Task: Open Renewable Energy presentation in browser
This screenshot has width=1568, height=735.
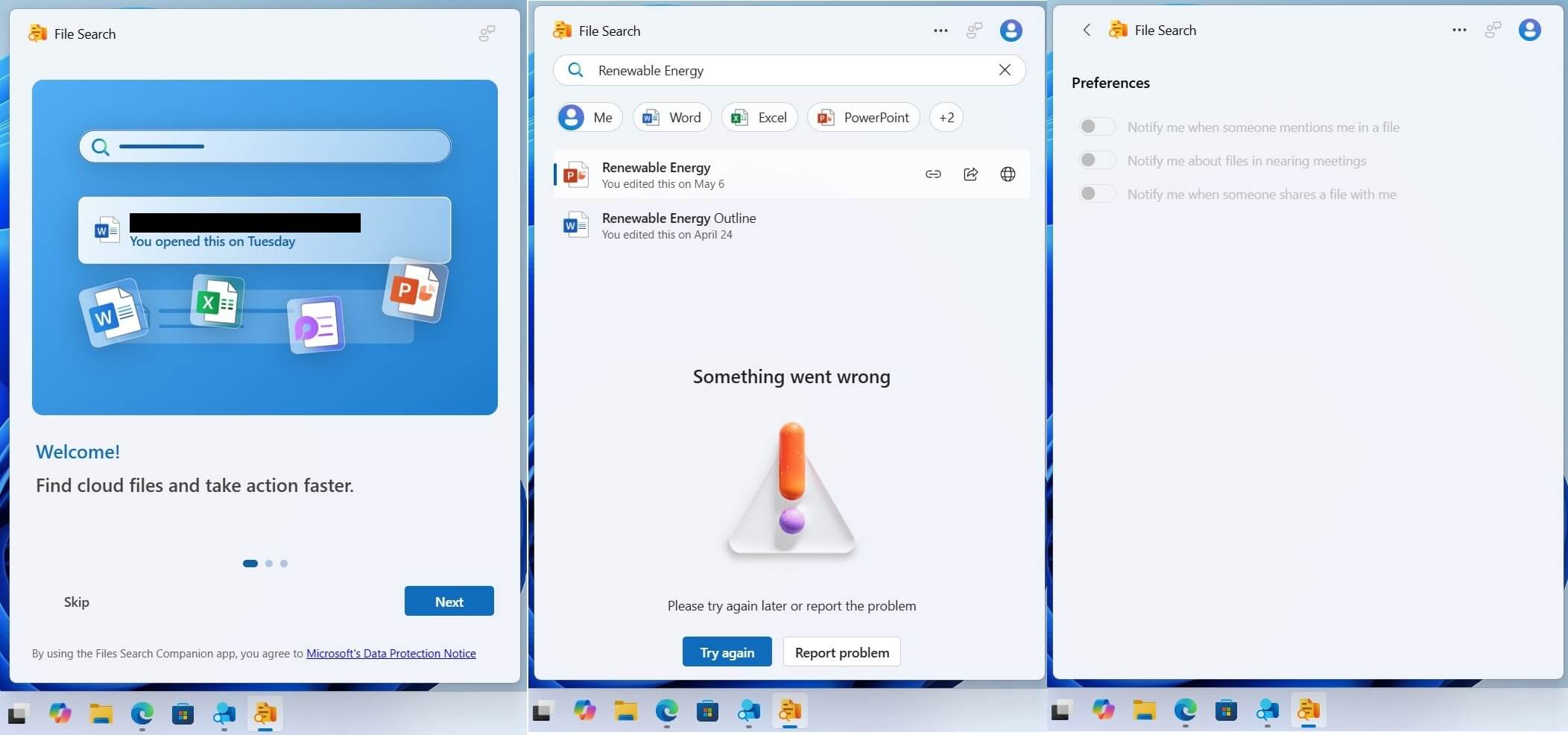Action: (1008, 174)
